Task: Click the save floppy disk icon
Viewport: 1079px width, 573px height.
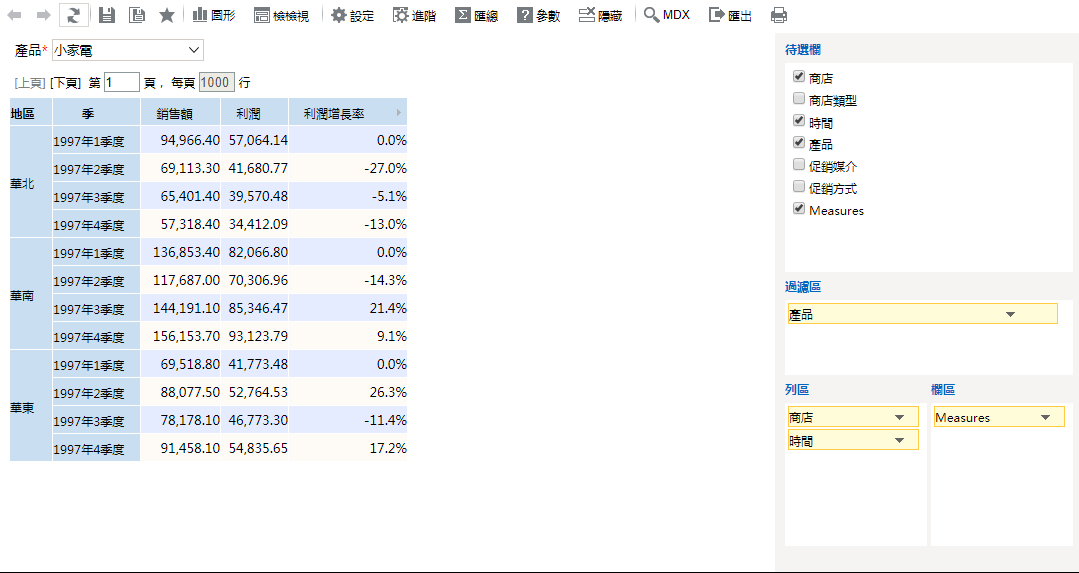Action: tap(107, 15)
